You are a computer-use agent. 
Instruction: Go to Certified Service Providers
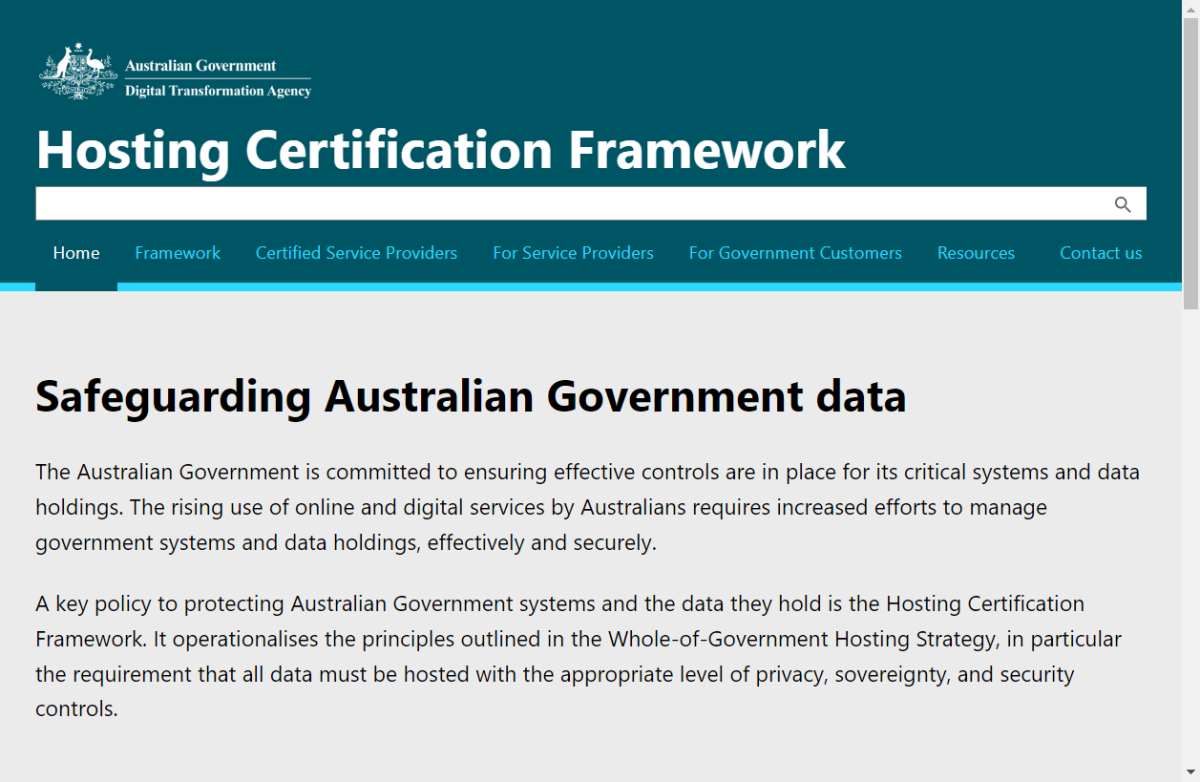point(356,253)
